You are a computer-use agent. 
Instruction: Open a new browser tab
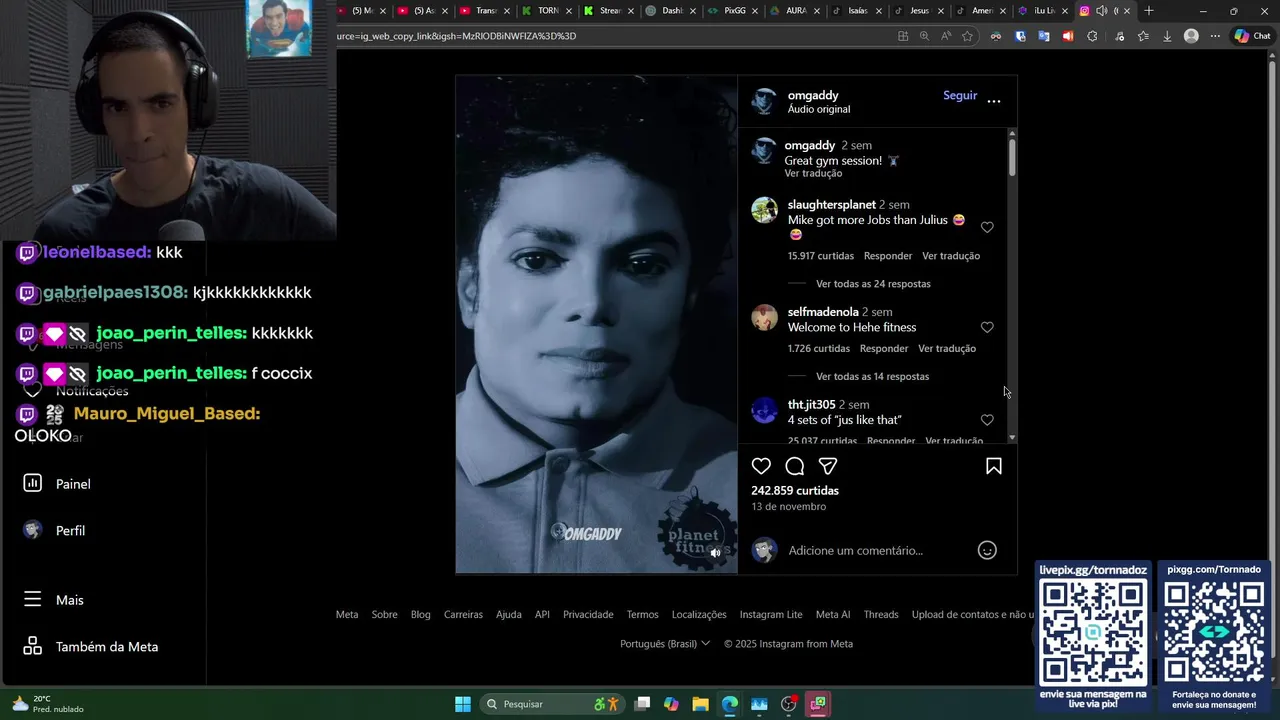click(1149, 11)
